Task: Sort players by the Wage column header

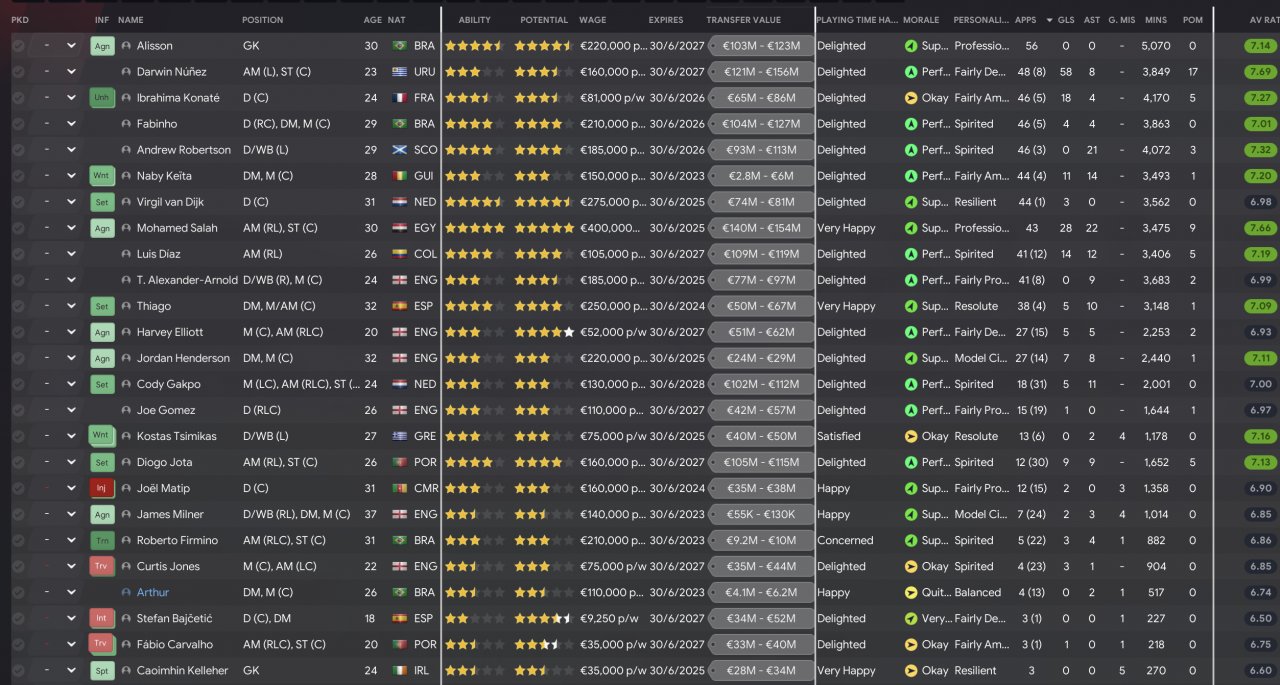Action: click(592, 20)
